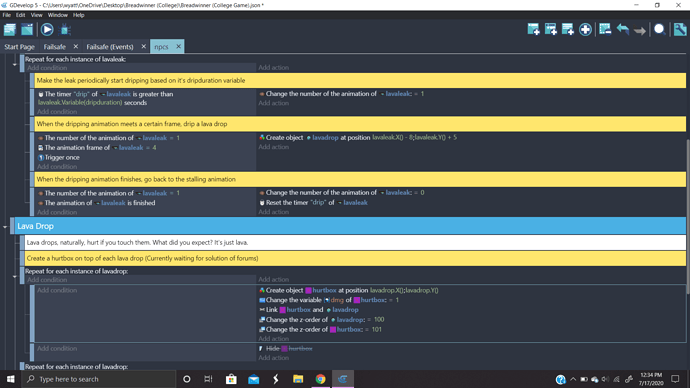Switch to the Failsafe scene tab
This screenshot has height=388, width=690.
pos(55,47)
